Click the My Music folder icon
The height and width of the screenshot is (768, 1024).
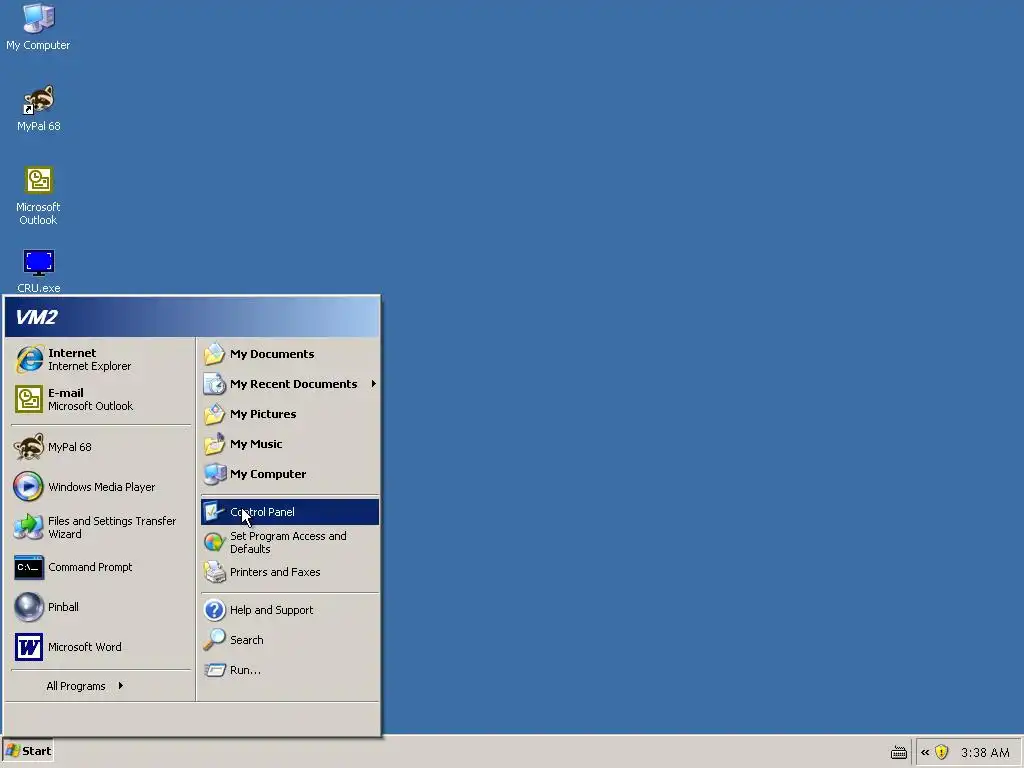tap(214, 444)
